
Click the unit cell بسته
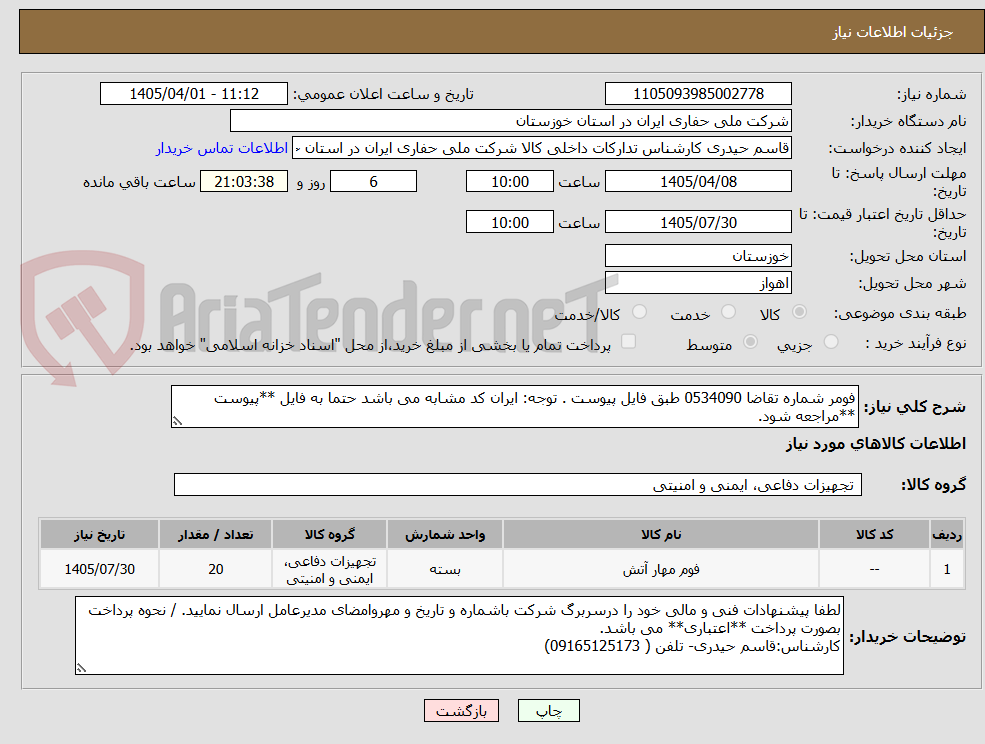click(445, 569)
